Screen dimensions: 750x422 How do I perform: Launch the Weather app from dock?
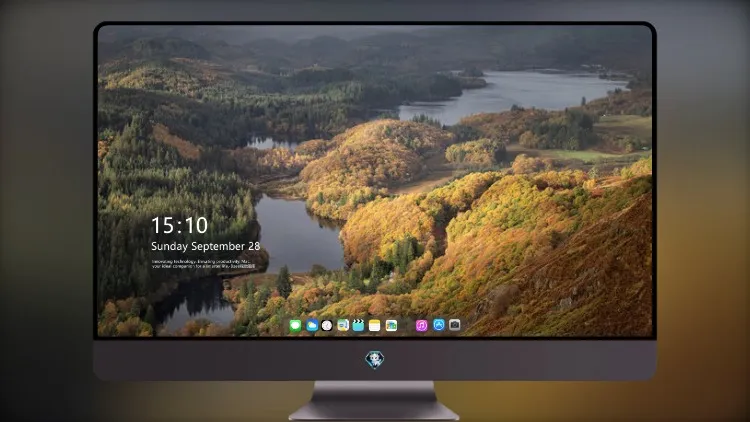[311, 326]
